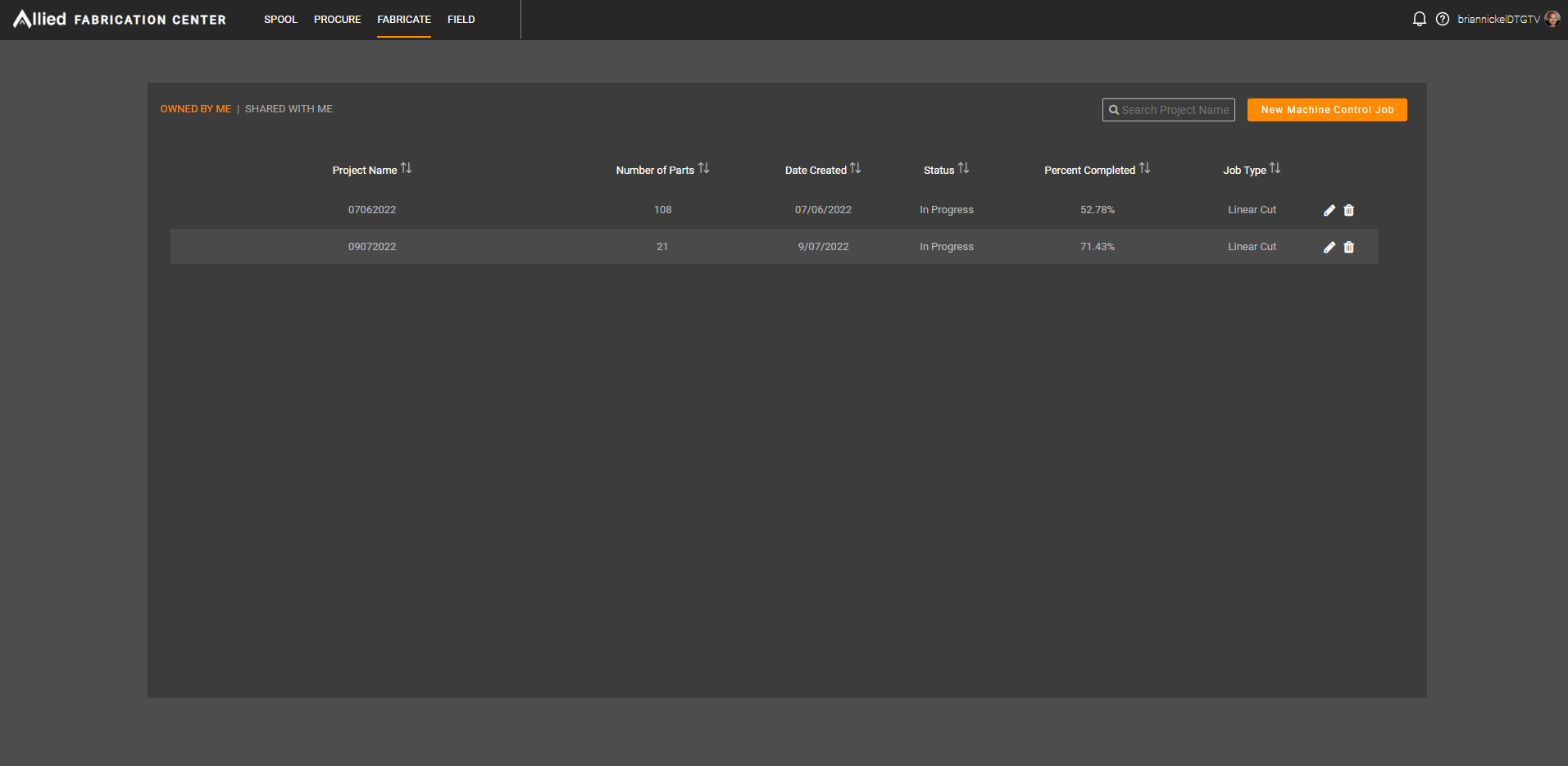Edit the 07062022 project with the pencil
Screen dimensions: 1568x766
click(x=1329, y=210)
